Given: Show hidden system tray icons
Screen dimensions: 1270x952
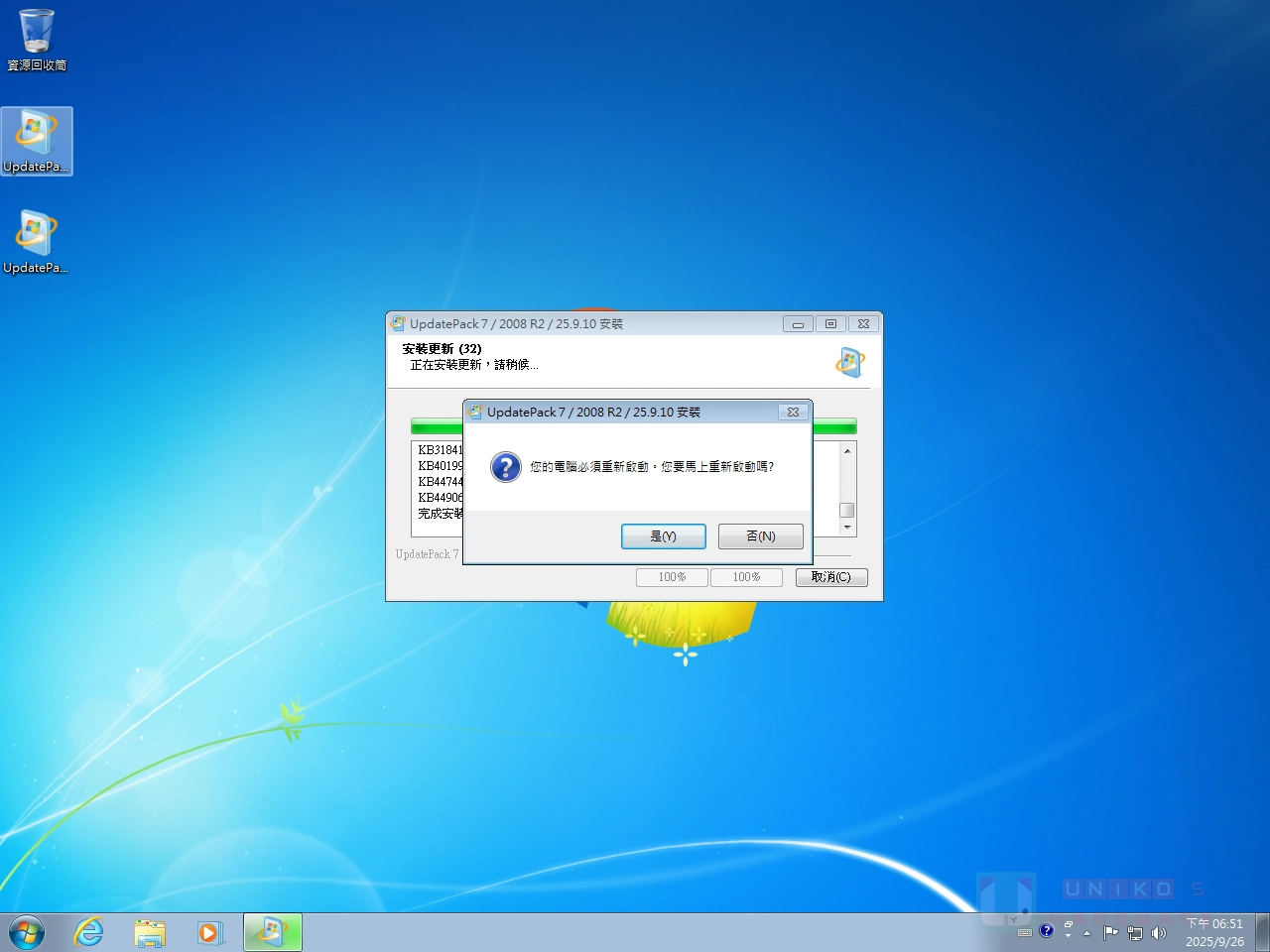Looking at the screenshot, I should point(1087,933).
